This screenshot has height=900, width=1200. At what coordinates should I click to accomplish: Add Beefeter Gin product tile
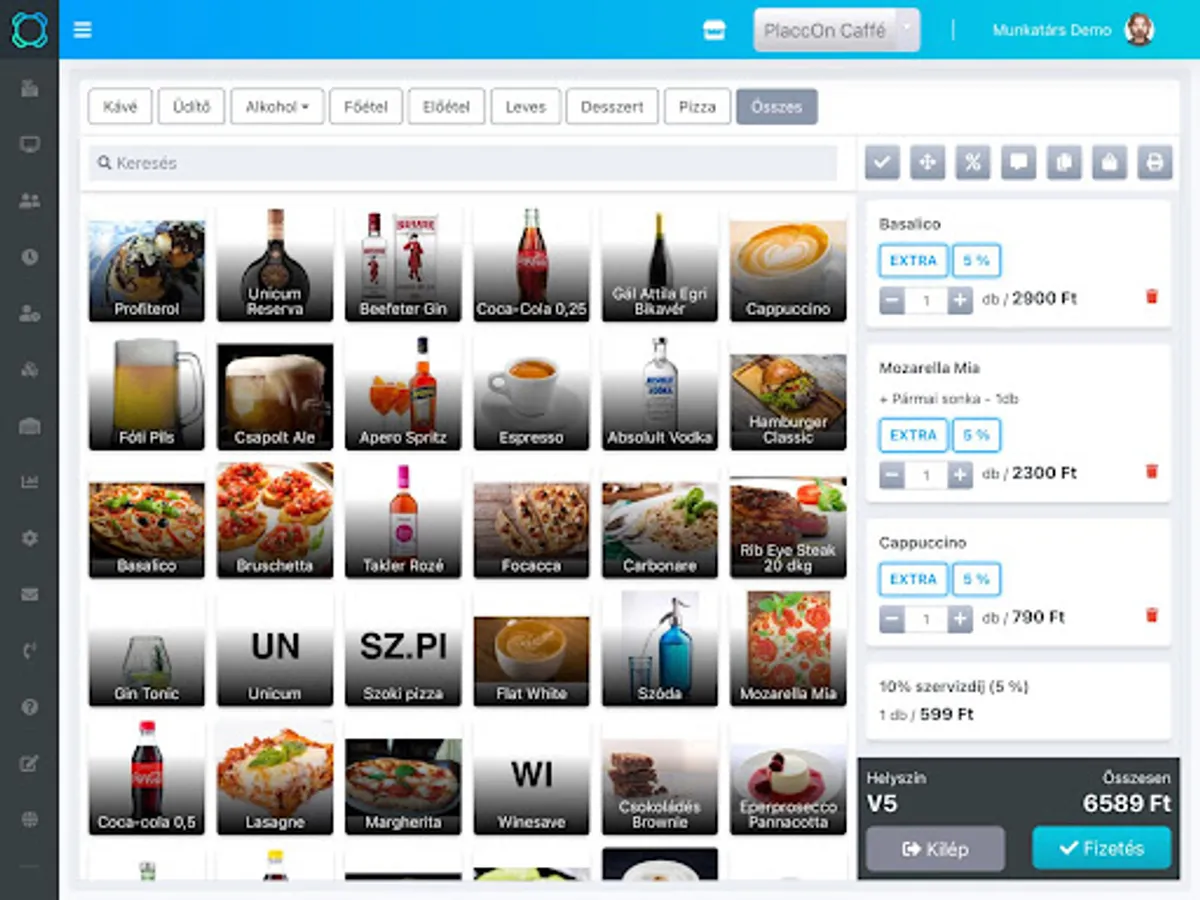[403, 265]
